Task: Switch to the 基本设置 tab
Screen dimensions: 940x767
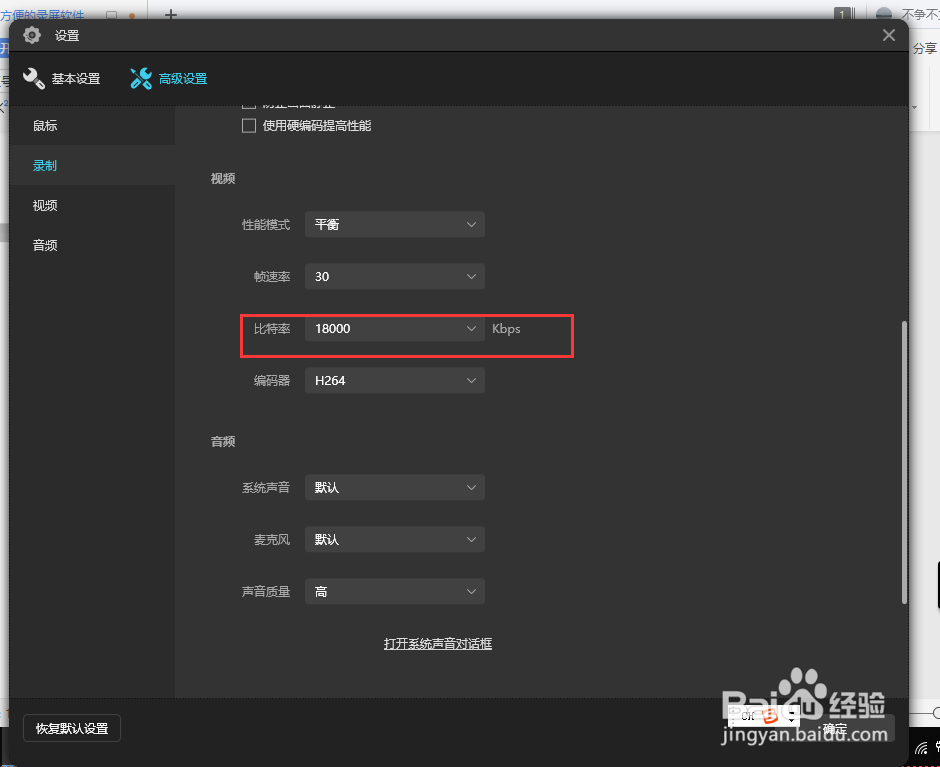Action: [75, 77]
